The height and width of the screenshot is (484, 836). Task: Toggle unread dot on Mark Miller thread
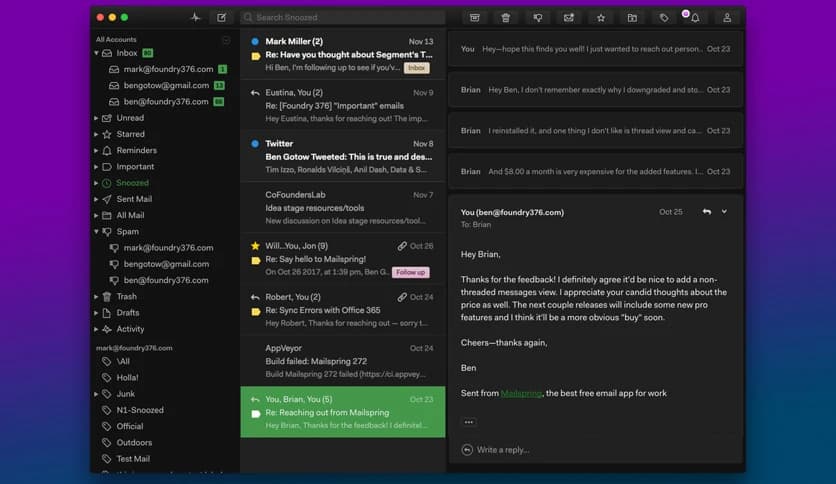[255, 41]
